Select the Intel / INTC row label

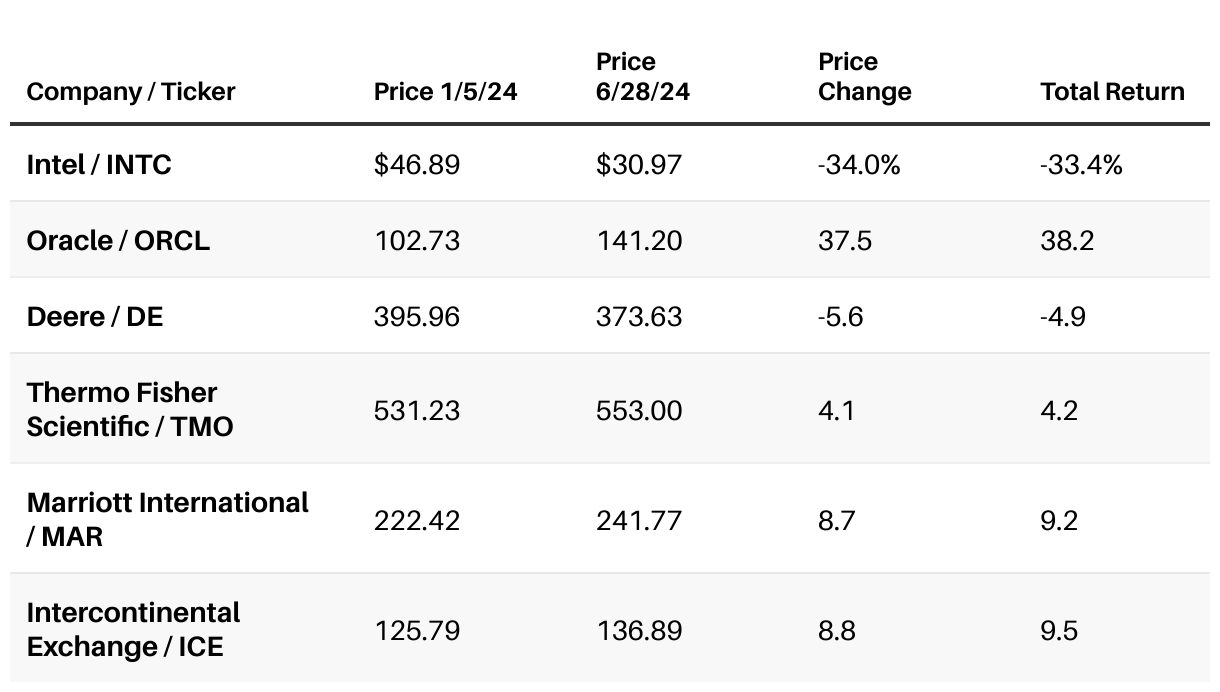coord(99,164)
